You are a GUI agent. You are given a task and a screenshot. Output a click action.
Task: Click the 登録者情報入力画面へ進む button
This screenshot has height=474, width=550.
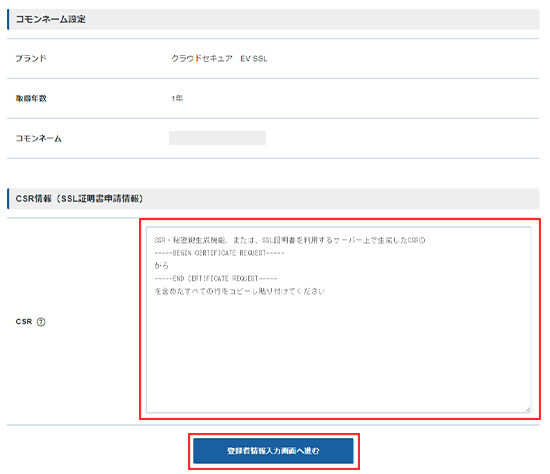(273, 451)
